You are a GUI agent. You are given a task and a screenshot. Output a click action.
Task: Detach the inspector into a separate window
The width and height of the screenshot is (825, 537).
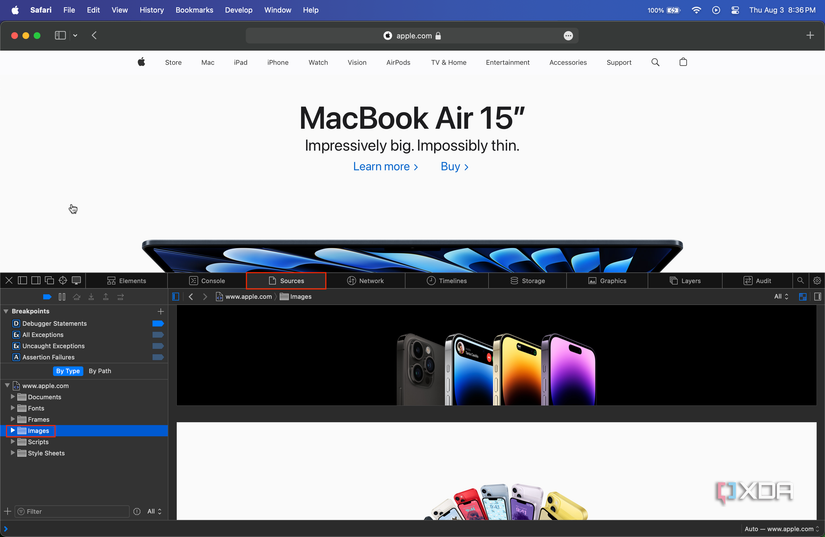tap(49, 280)
